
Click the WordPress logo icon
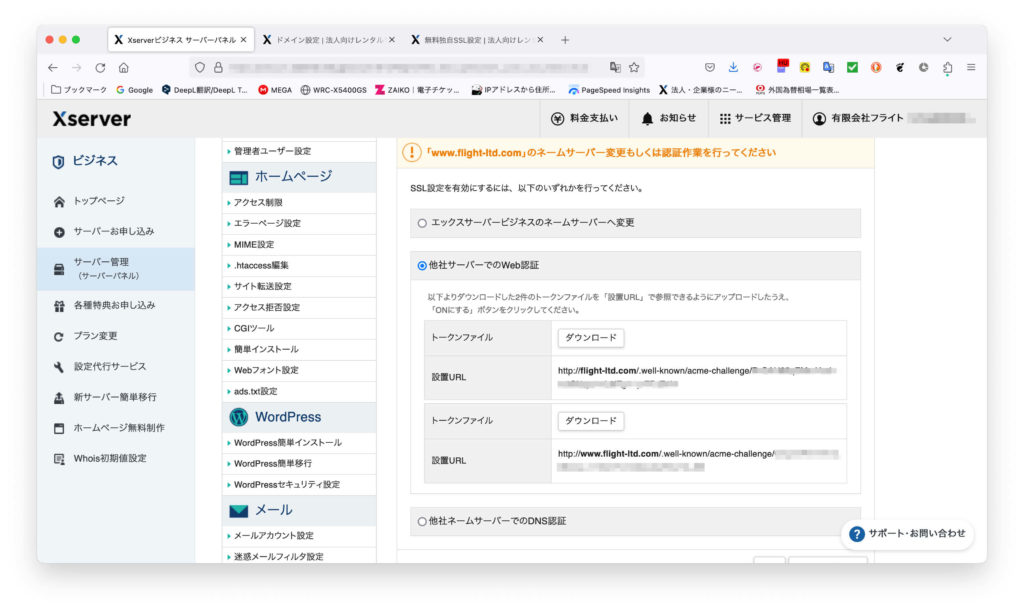coord(238,417)
